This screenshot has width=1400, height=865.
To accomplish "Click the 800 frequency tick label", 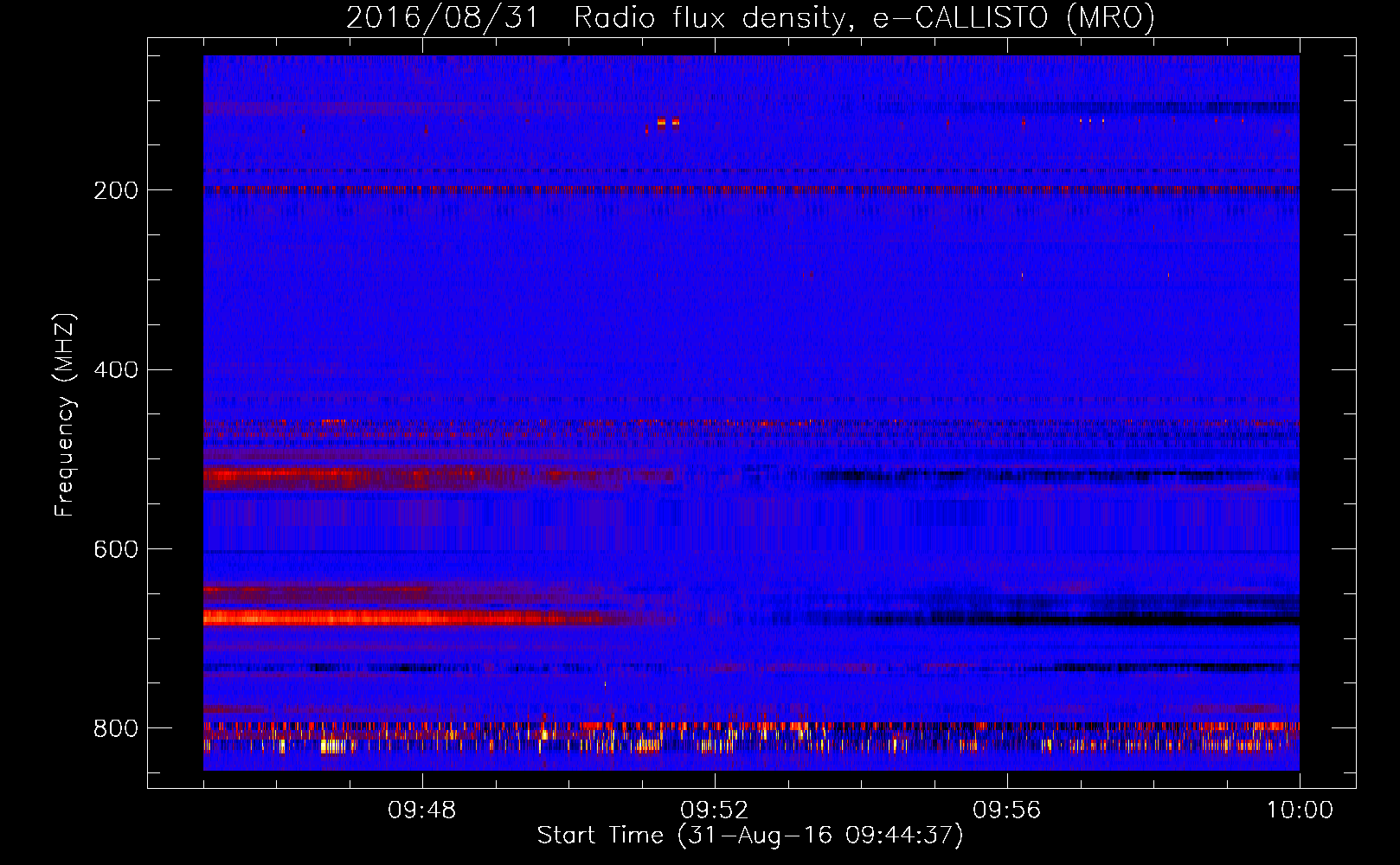I will pyautogui.click(x=115, y=729).
